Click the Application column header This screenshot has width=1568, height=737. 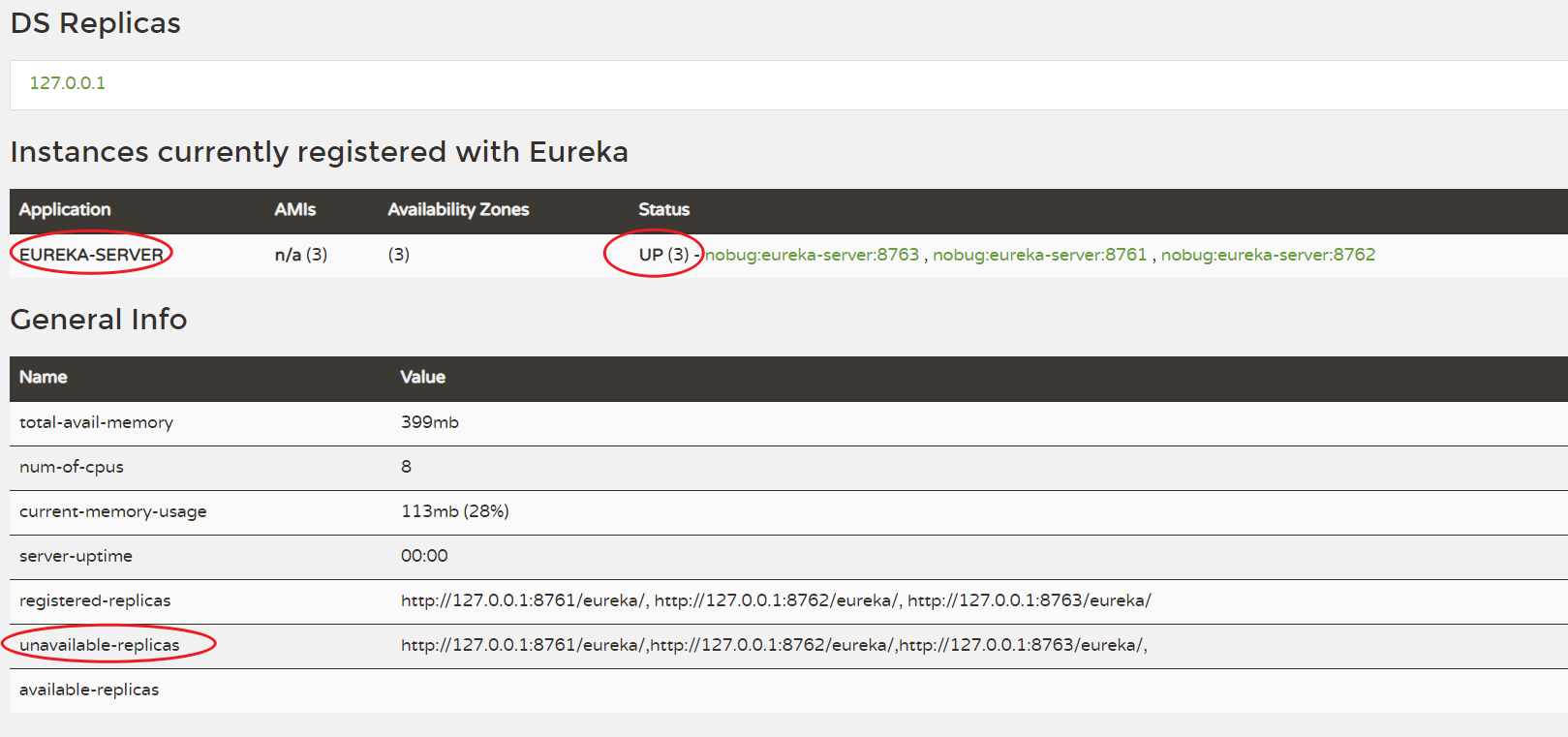click(x=65, y=209)
